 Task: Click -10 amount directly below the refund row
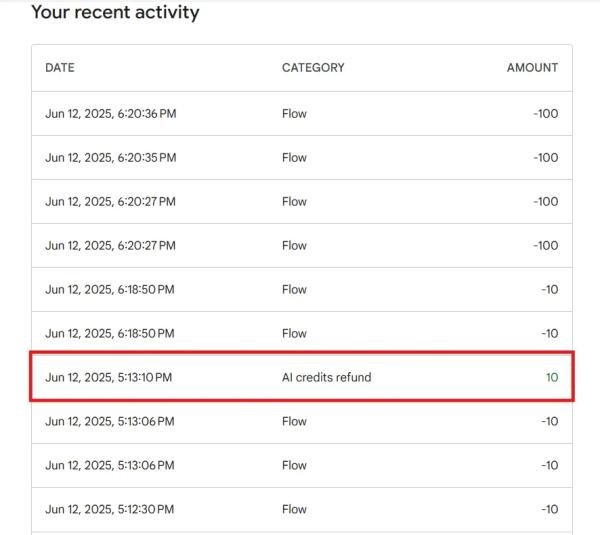549,422
